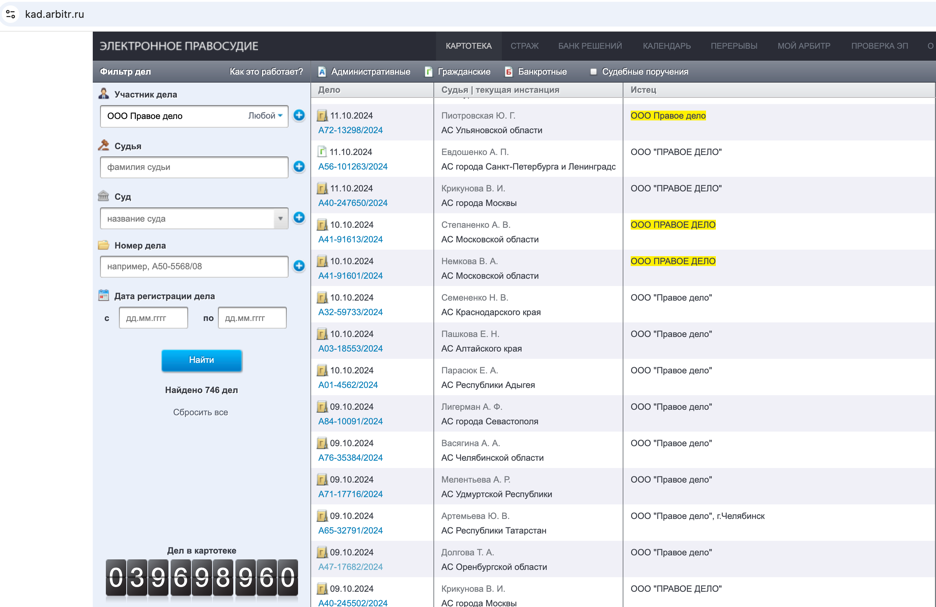Click the calendar icon near Дата регистрации
Viewport: 936px width, 607px height.
104,295
